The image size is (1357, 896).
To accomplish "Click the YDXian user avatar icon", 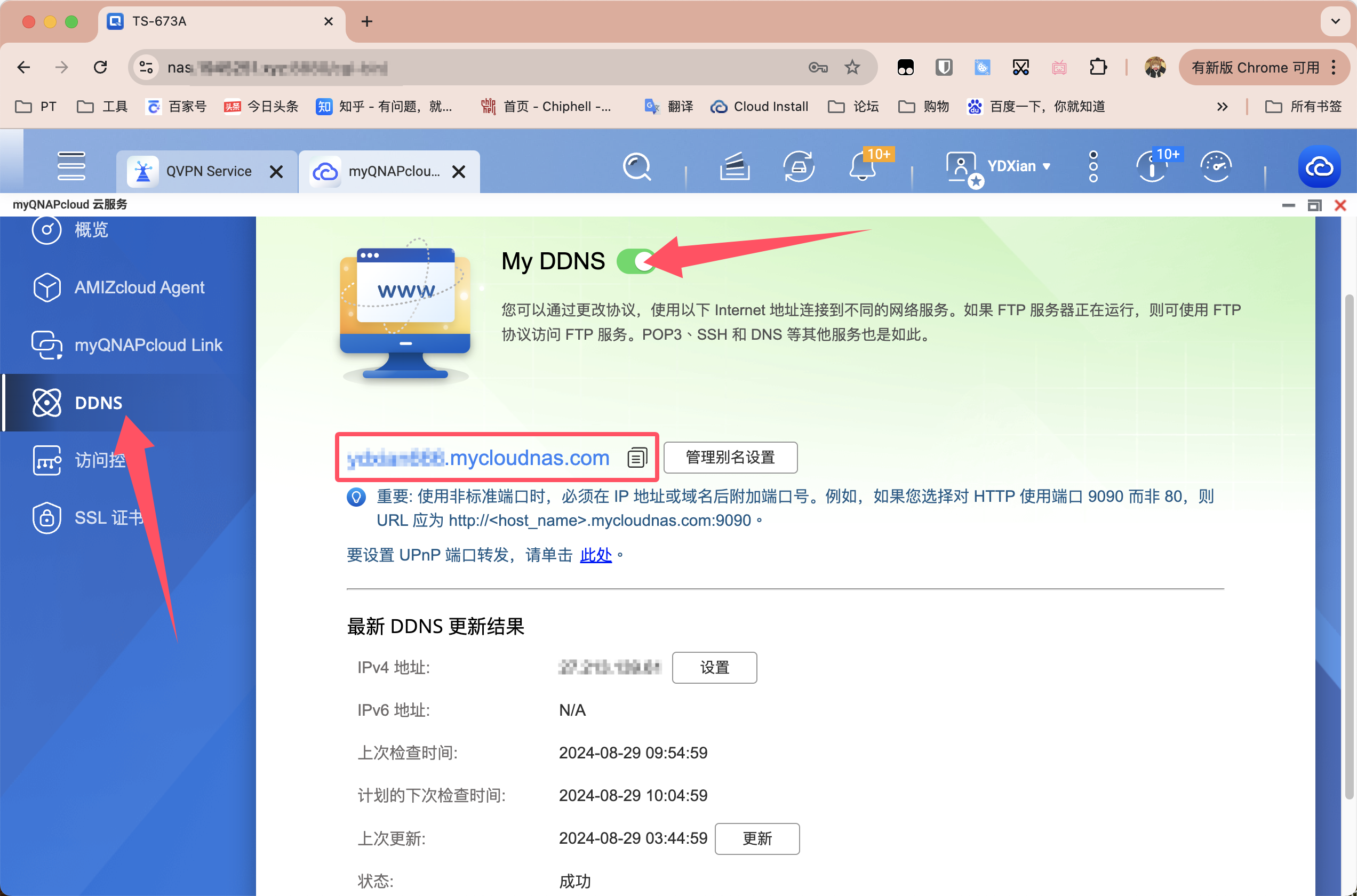I will (x=962, y=168).
